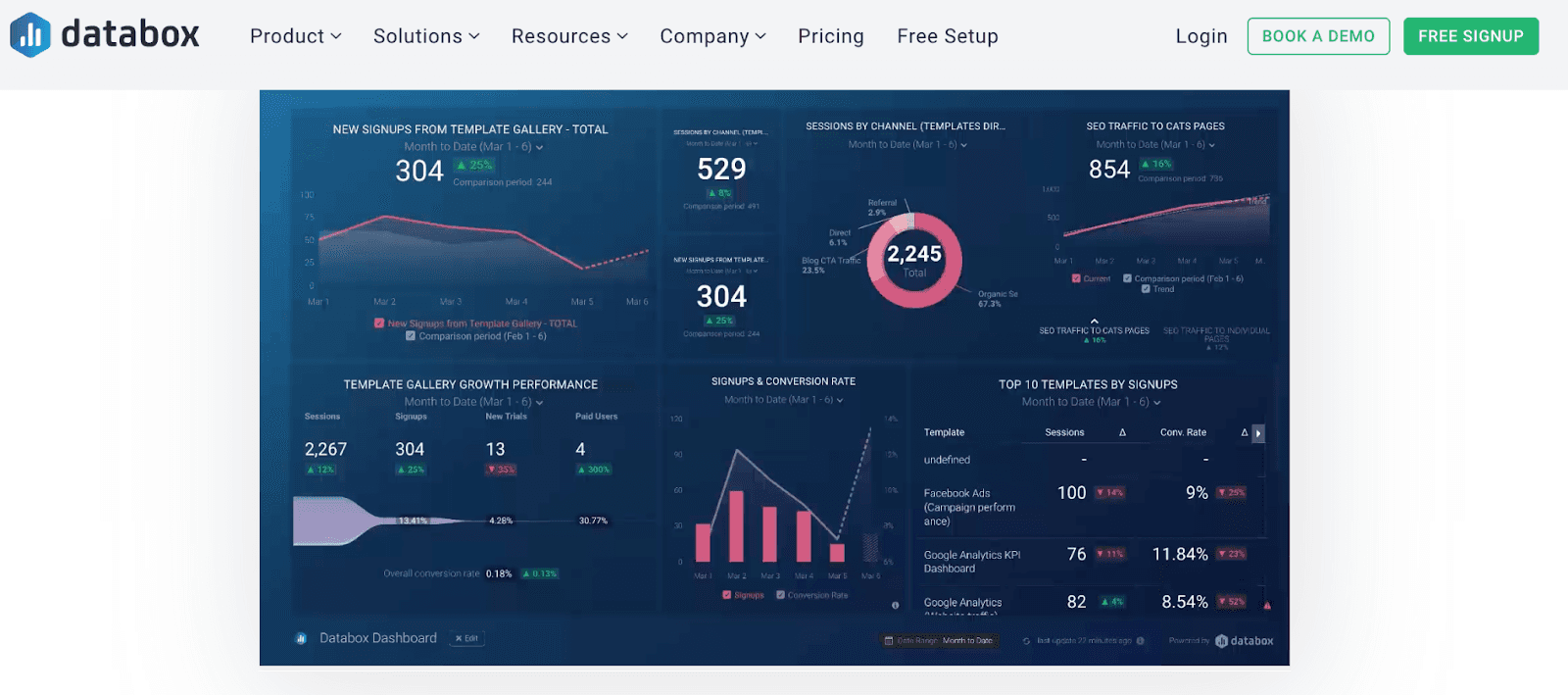This screenshot has height=695, width=1568.
Task: Open the Company dropdown menu
Action: (x=712, y=36)
